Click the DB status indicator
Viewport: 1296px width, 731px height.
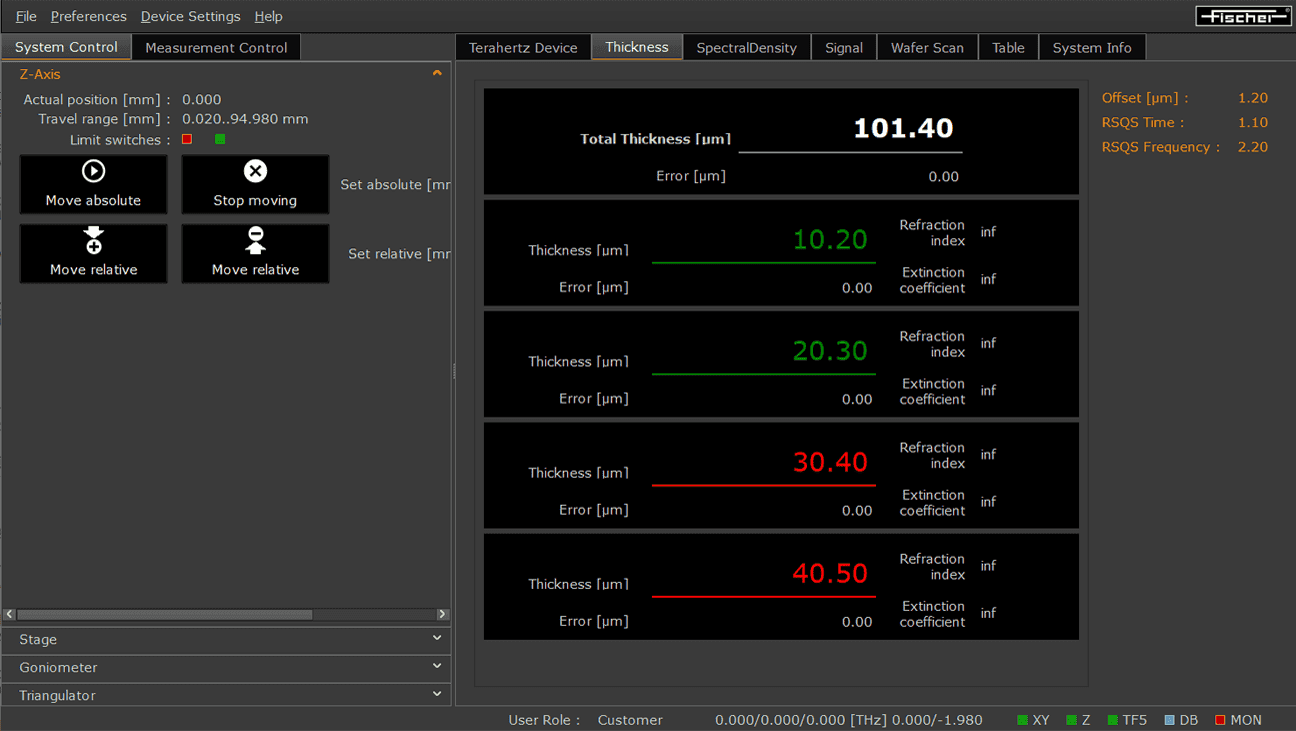pos(1168,719)
